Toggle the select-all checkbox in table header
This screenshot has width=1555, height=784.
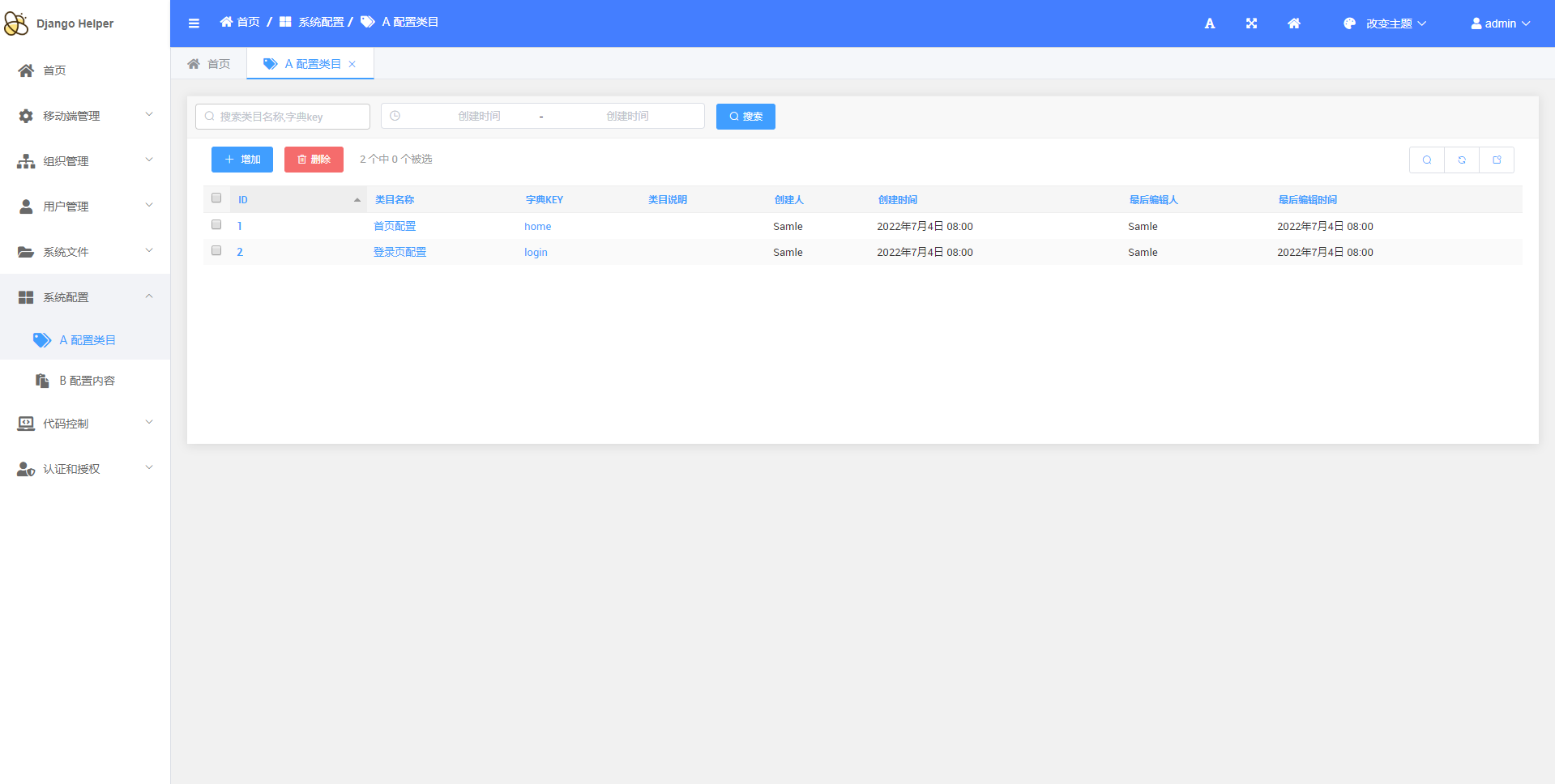[x=216, y=198]
